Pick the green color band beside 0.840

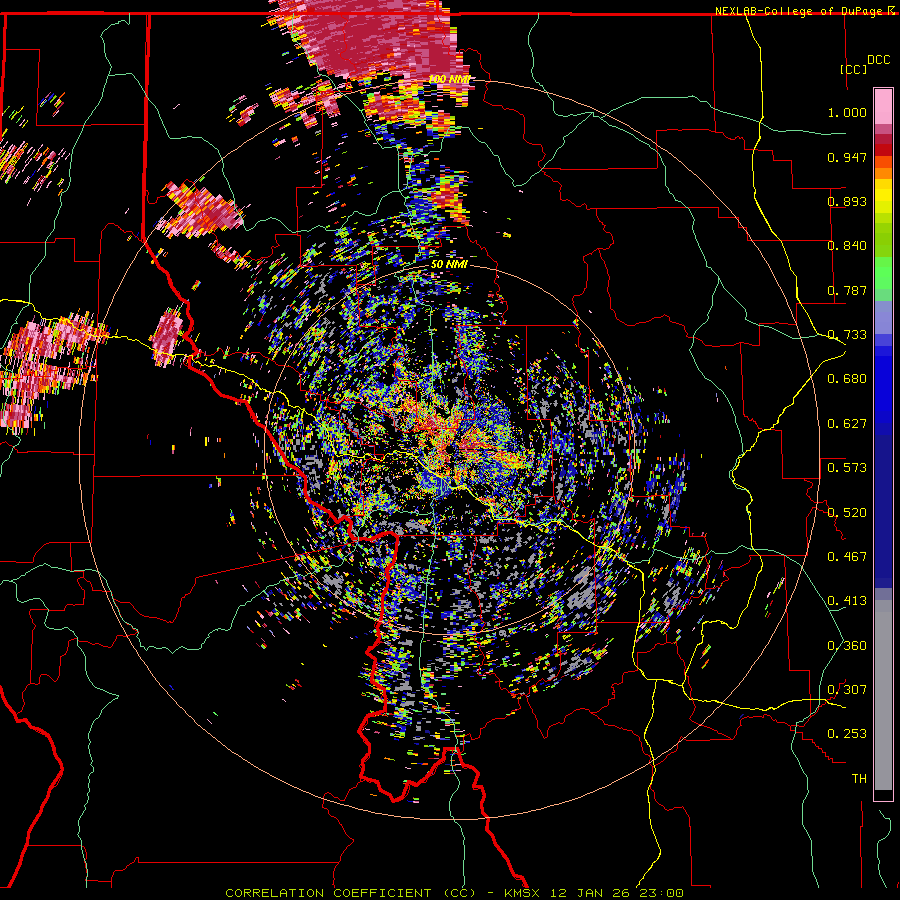pos(883,240)
